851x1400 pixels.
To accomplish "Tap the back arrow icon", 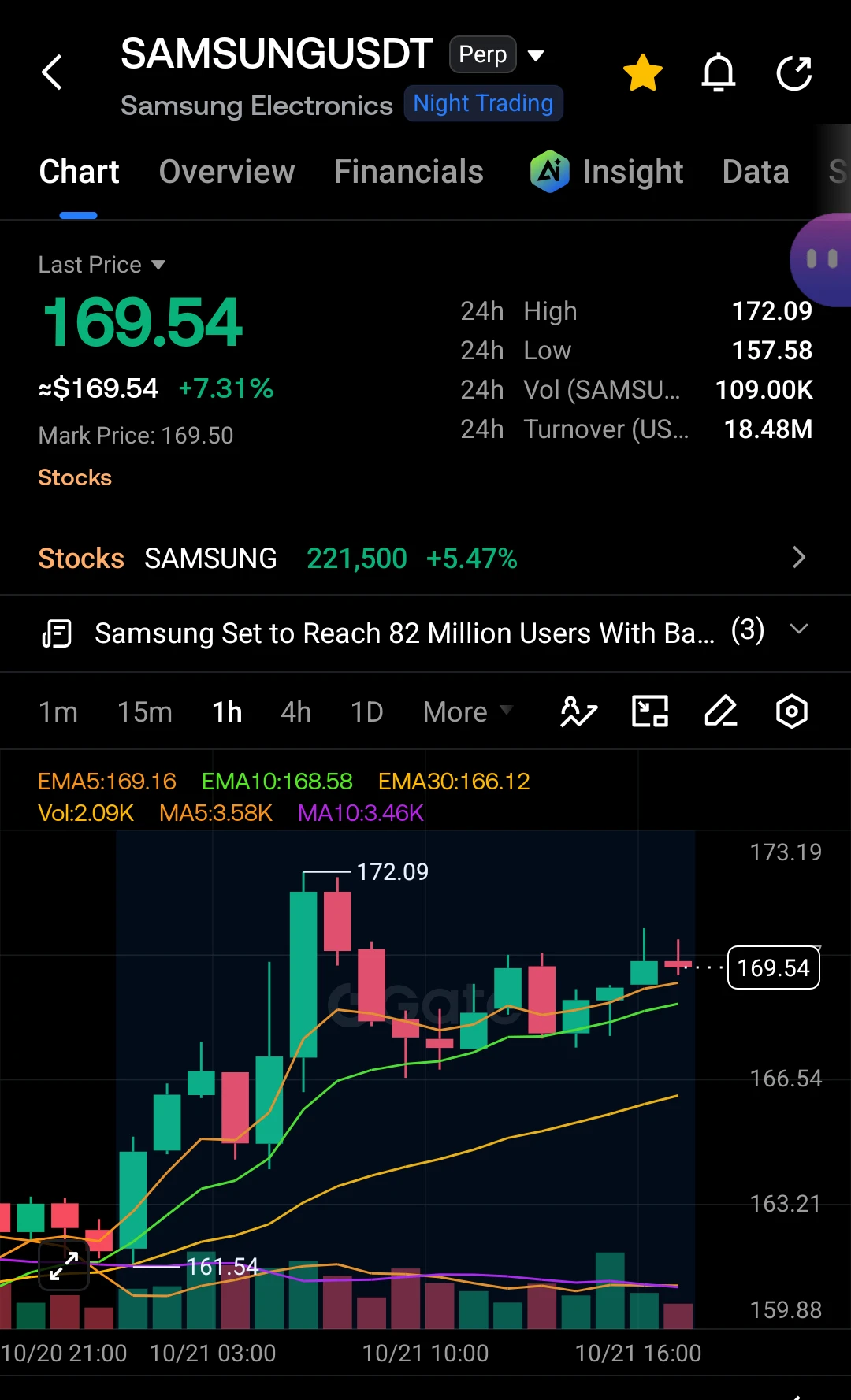I will [52, 72].
